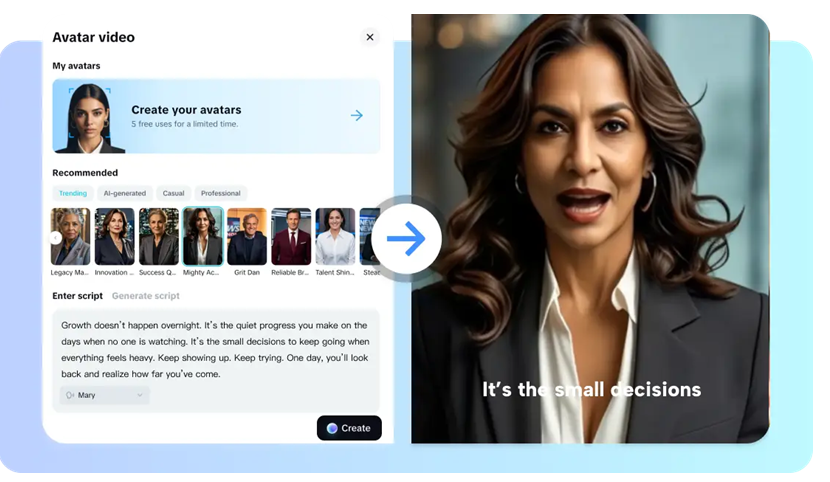The image size is (830, 482).
Task: Select the Professional filter chip
Action: [x=220, y=193]
